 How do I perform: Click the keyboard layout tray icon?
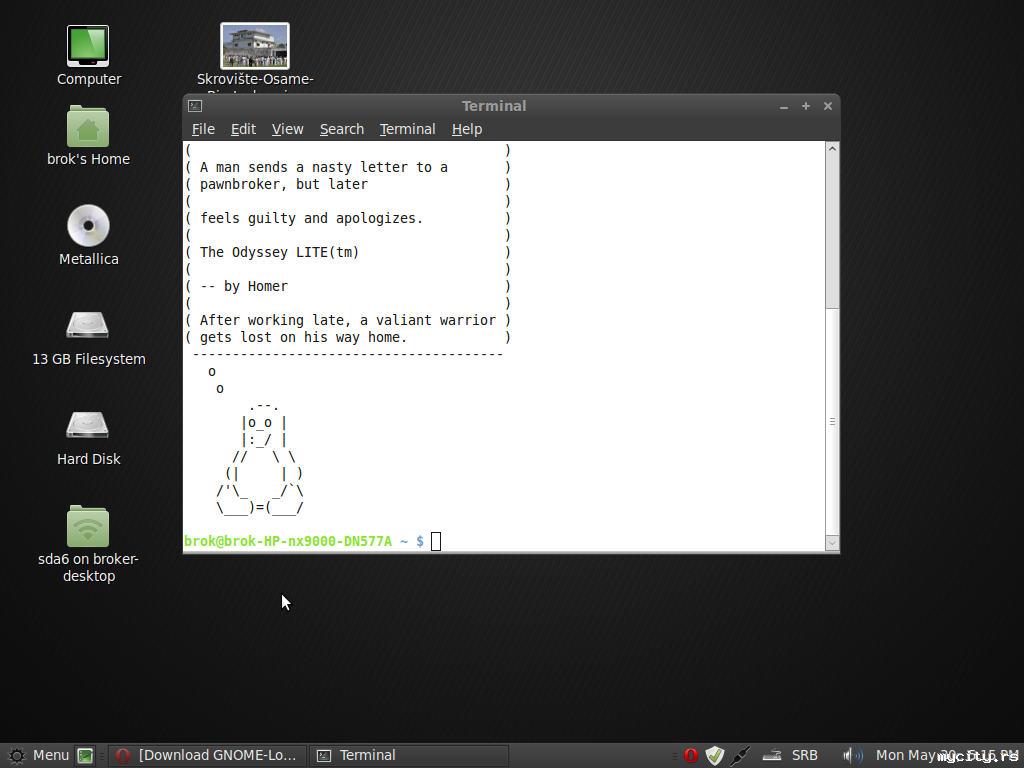pos(772,756)
